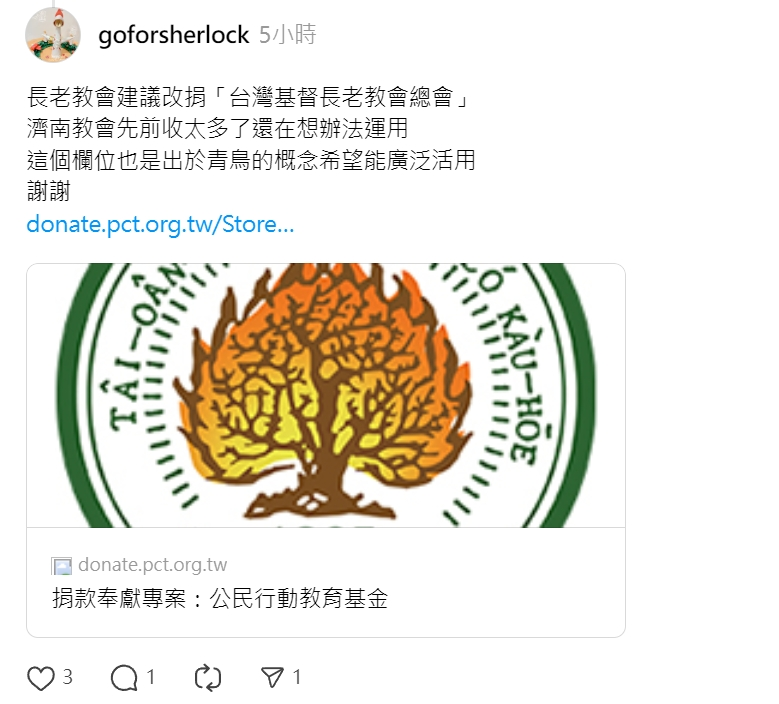Open the 捐款奉獻專案：公民行動教育基金 card title
This screenshot has width=779, height=704.
pos(220,598)
